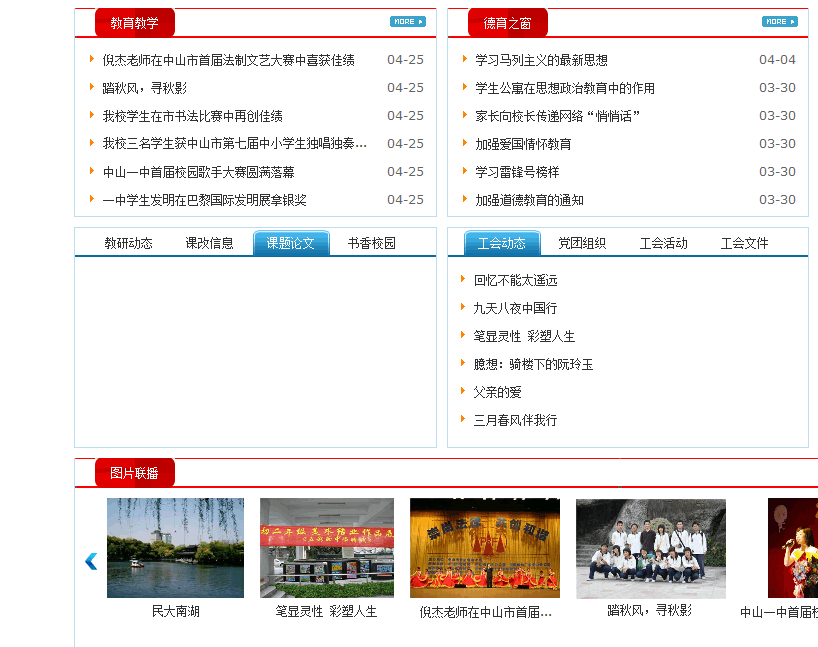Screen dimensions: 818x647
Task: Click MORE button in 德育之窗 section
Action: 779,21
